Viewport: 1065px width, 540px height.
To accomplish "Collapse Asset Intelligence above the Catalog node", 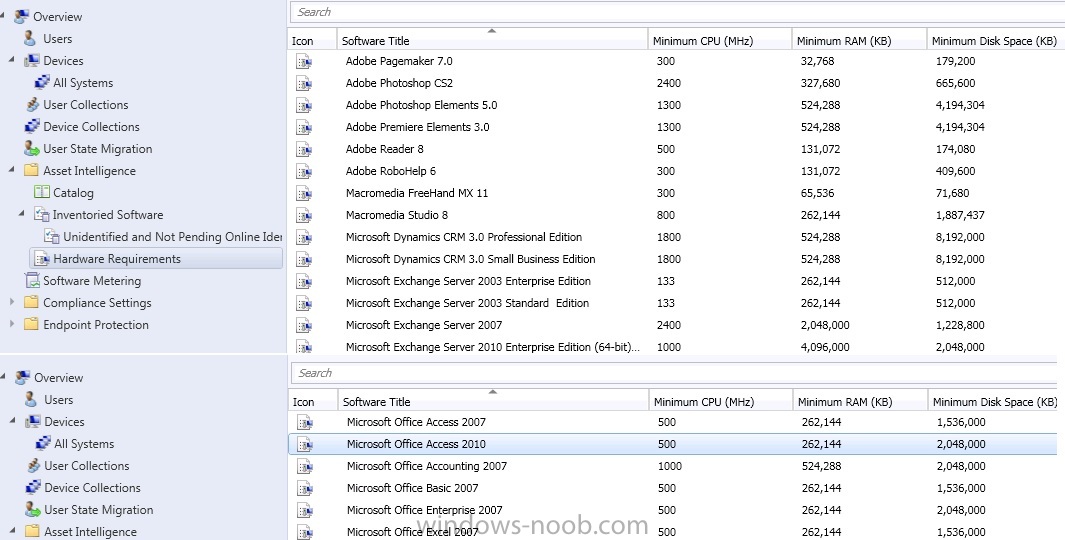I will point(12,170).
